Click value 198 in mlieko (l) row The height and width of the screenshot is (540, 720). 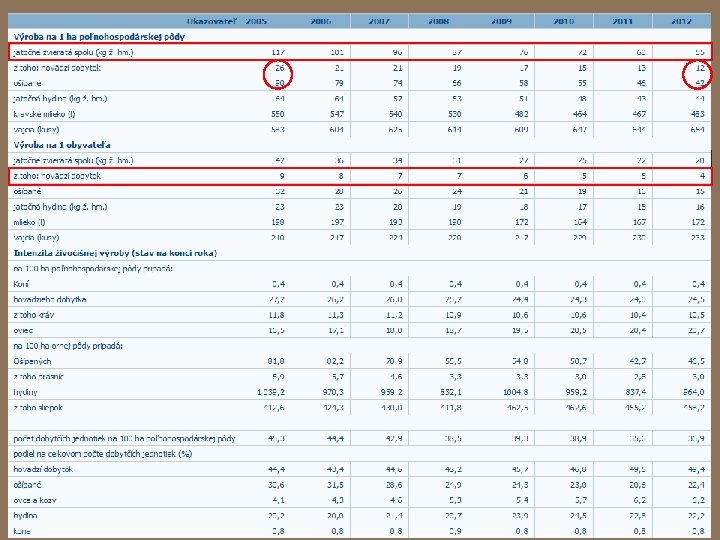pyautogui.click(x=278, y=222)
